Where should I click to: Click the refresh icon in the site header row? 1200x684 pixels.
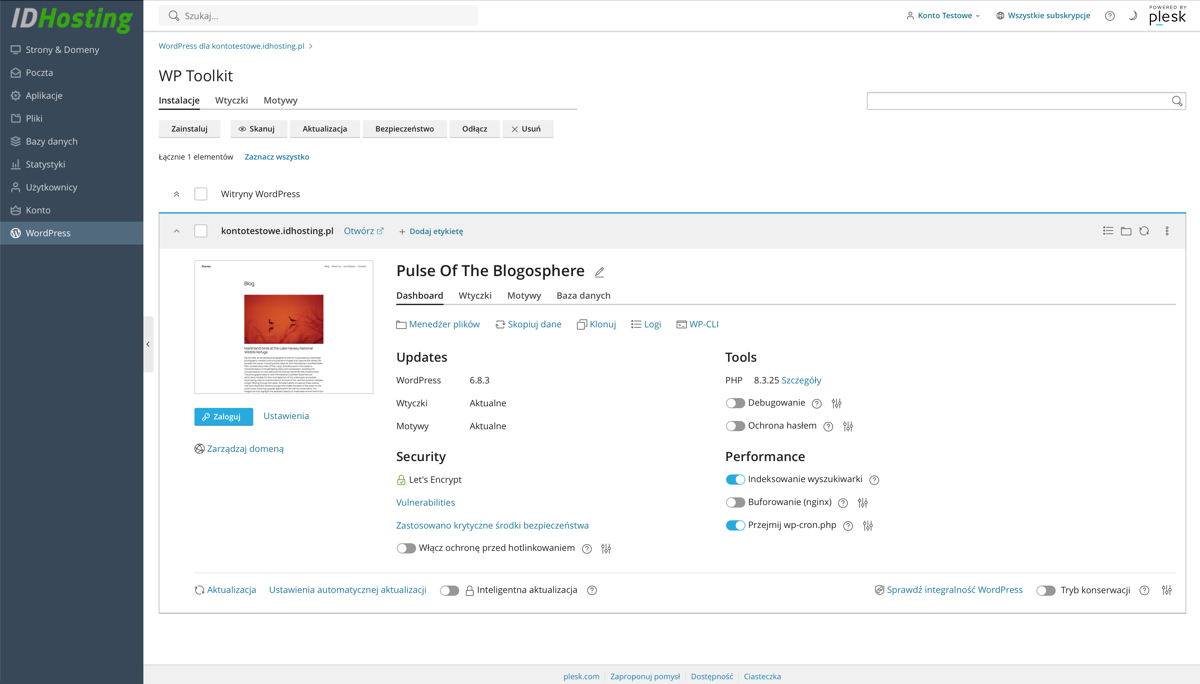coord(1144,231)
